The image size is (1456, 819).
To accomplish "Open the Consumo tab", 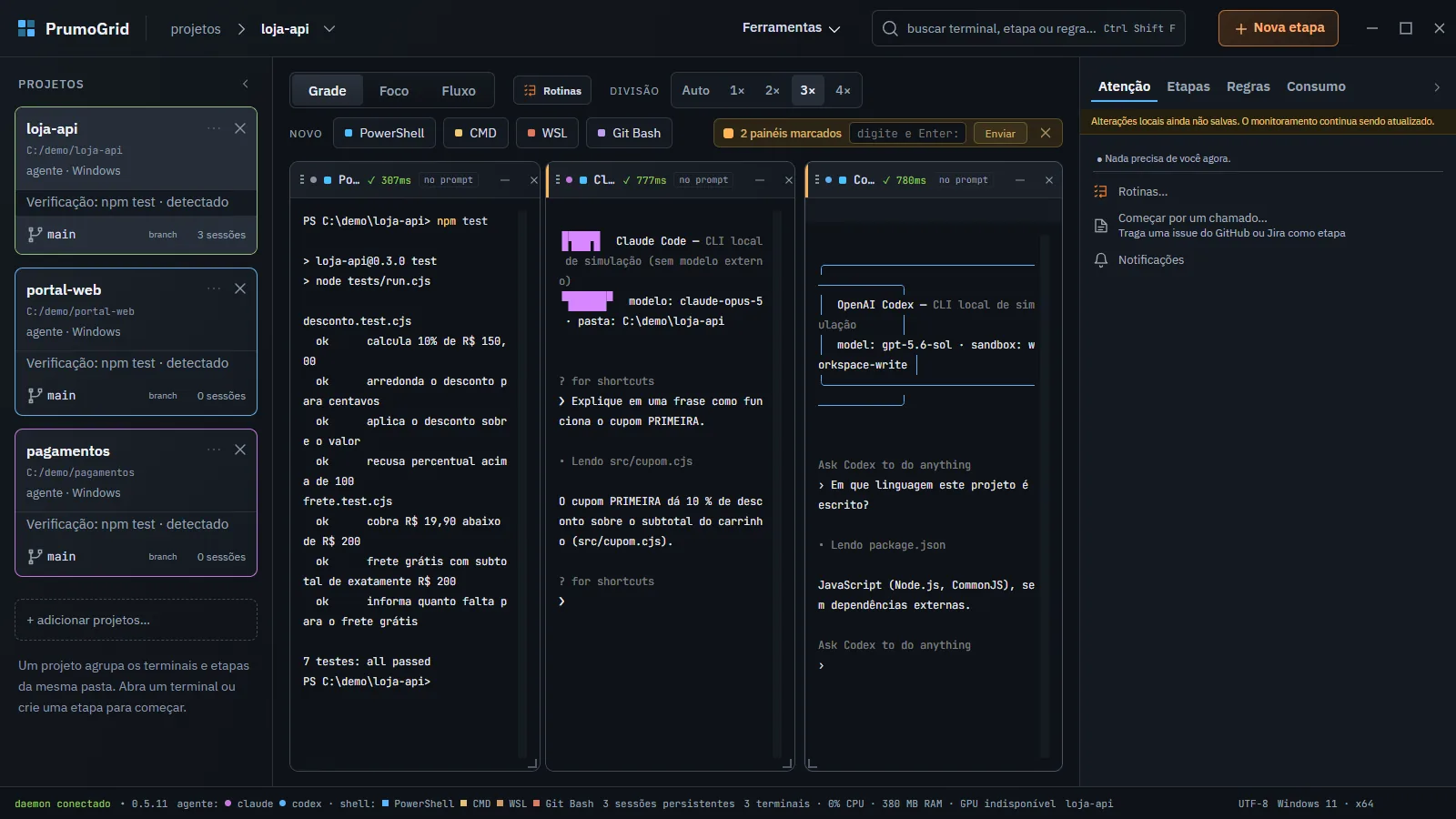I will point(1316,86).
